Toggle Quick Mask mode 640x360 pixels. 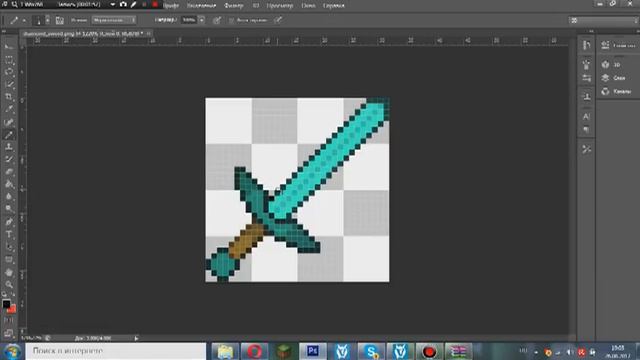point(9,320)
